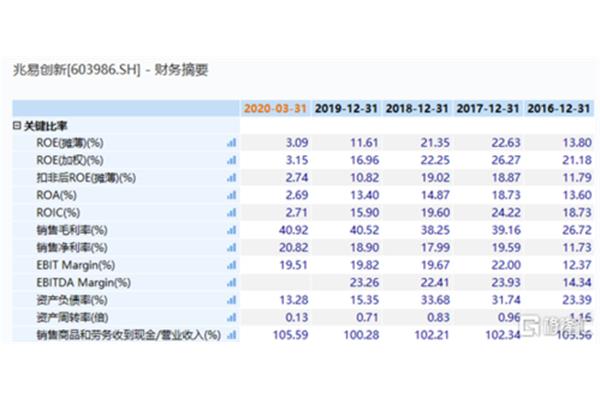
Task: Select the 2017-12-31 column header
Action: click(x=488, y=109)
